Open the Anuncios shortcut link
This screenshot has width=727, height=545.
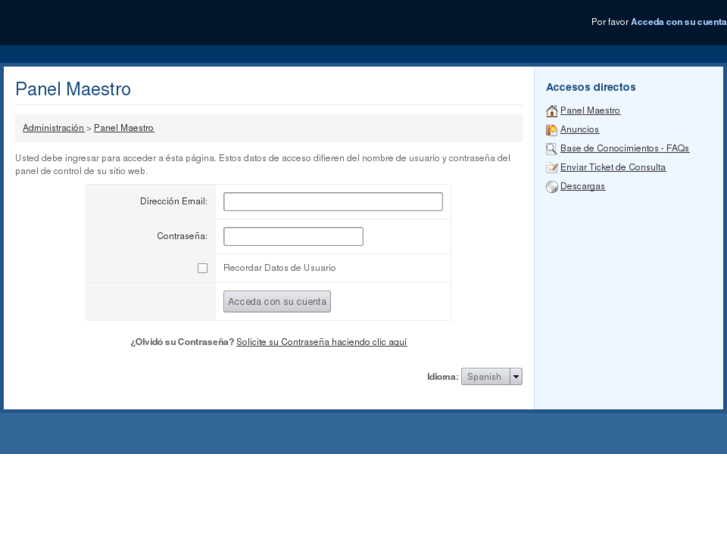[x=580, y=129]
